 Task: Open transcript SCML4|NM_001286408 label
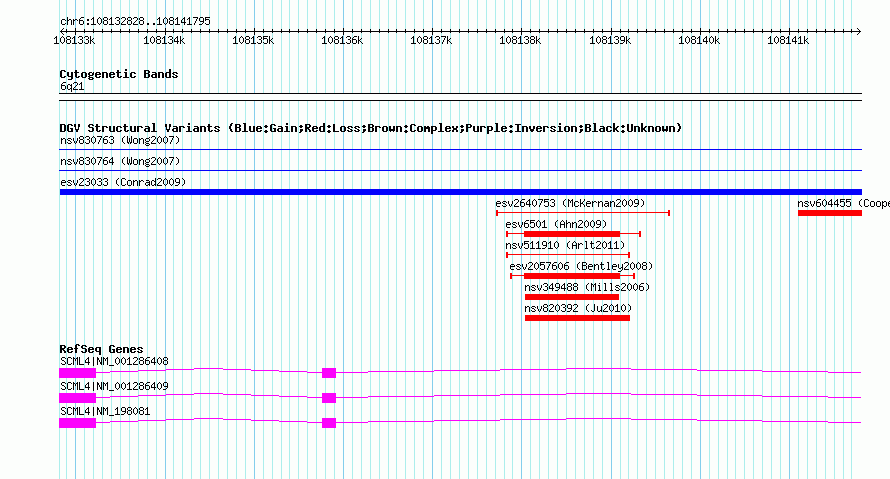(x=114, y=361)
